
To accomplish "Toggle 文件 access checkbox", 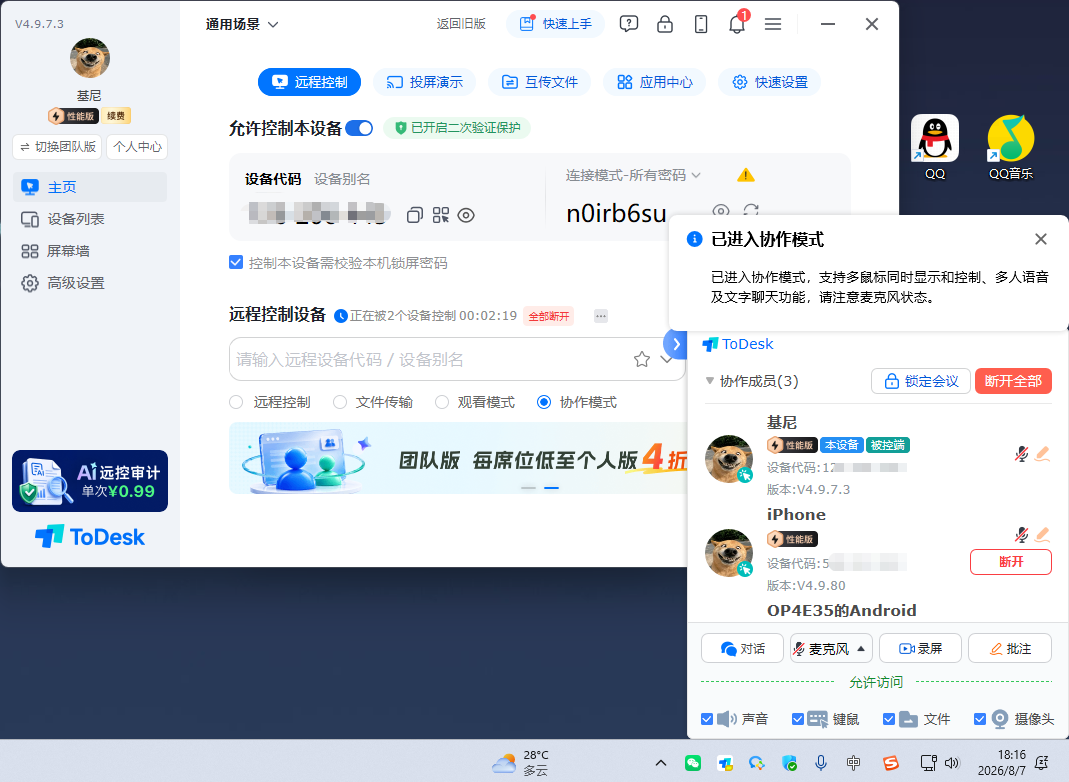I will click(889, 719).
